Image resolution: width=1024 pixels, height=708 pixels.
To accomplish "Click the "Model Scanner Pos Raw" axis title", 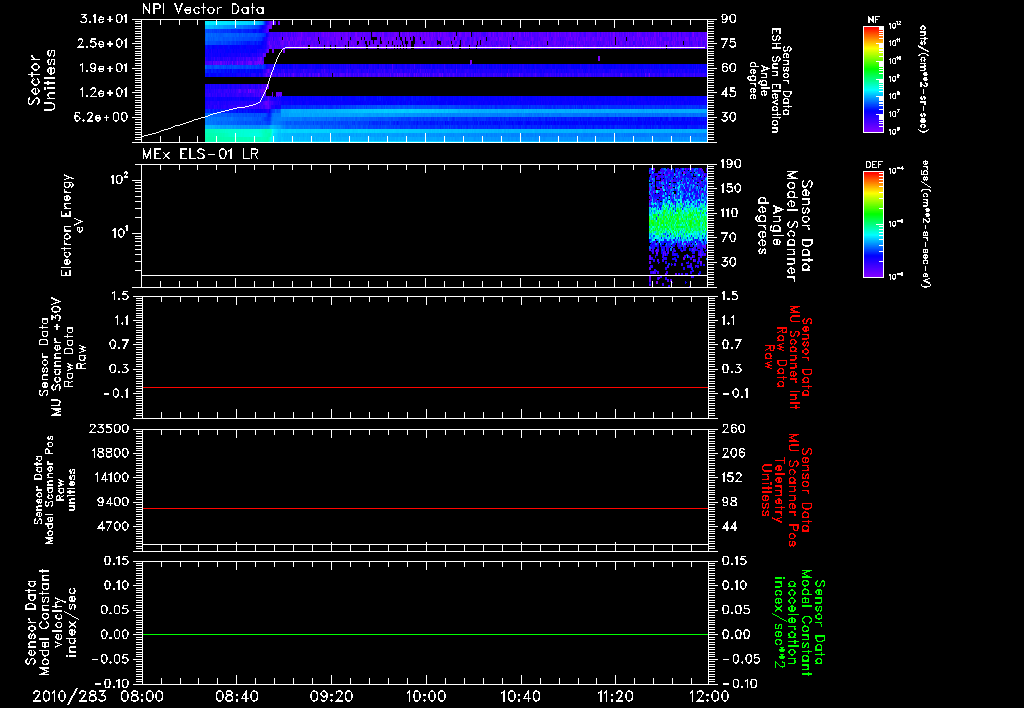I will click(55, 490).
